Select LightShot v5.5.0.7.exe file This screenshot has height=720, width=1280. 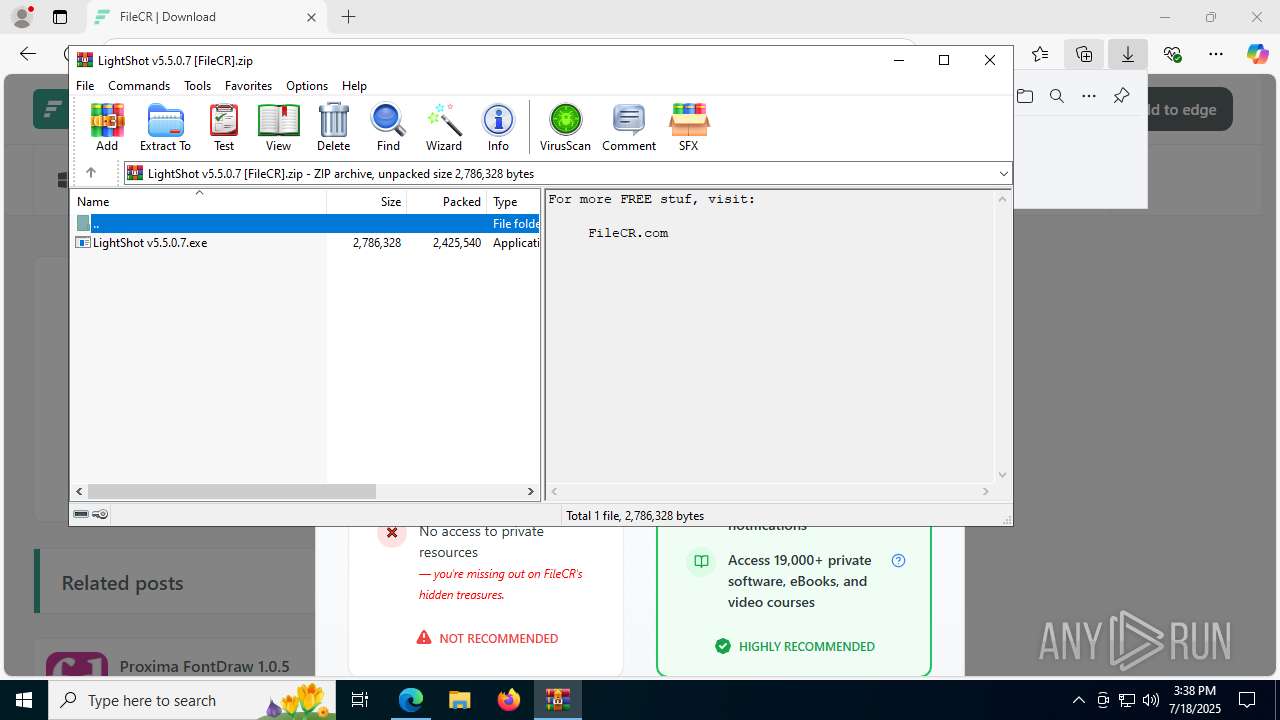click(150, 243)
